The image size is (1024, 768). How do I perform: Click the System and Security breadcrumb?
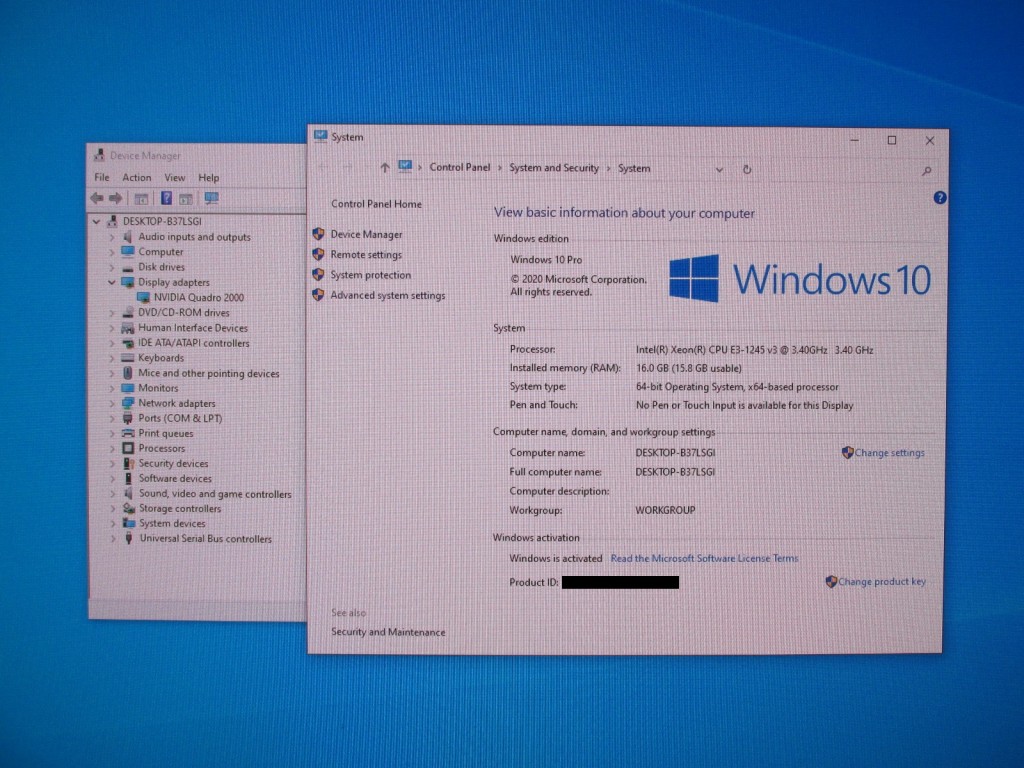pos(554,168)
